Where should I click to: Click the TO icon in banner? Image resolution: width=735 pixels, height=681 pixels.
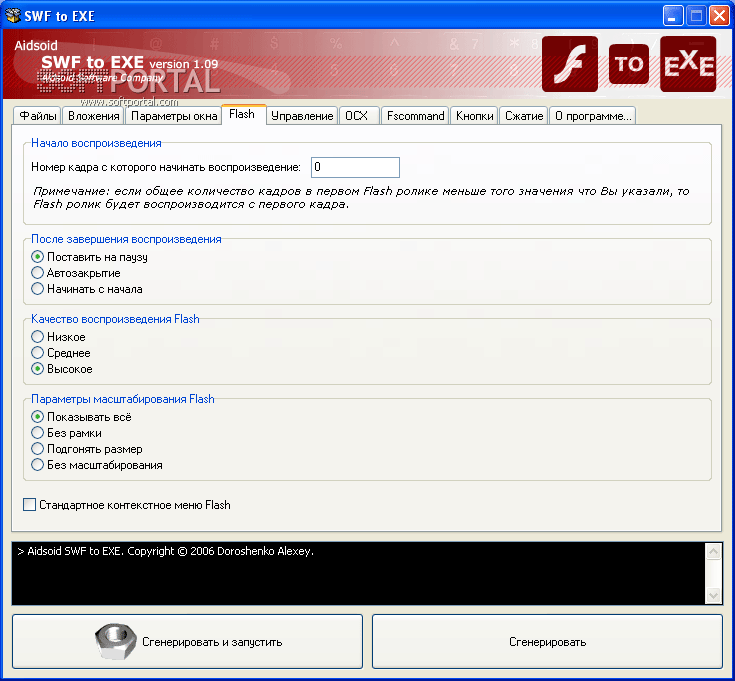click(x=629, y=64)
